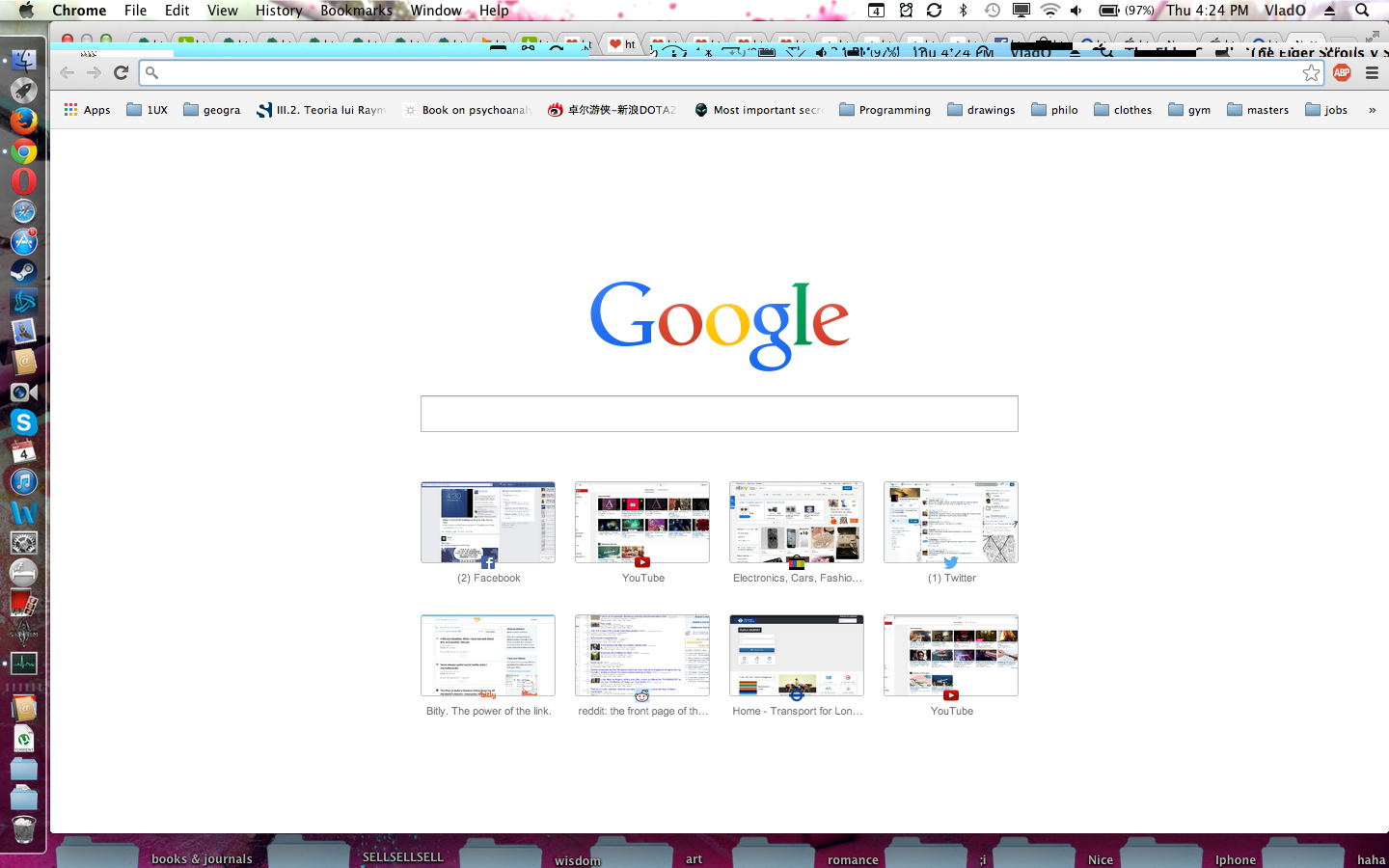Open the Teoria lui Raym bookmark
The image size is (1389, 868).
point(321,110)
